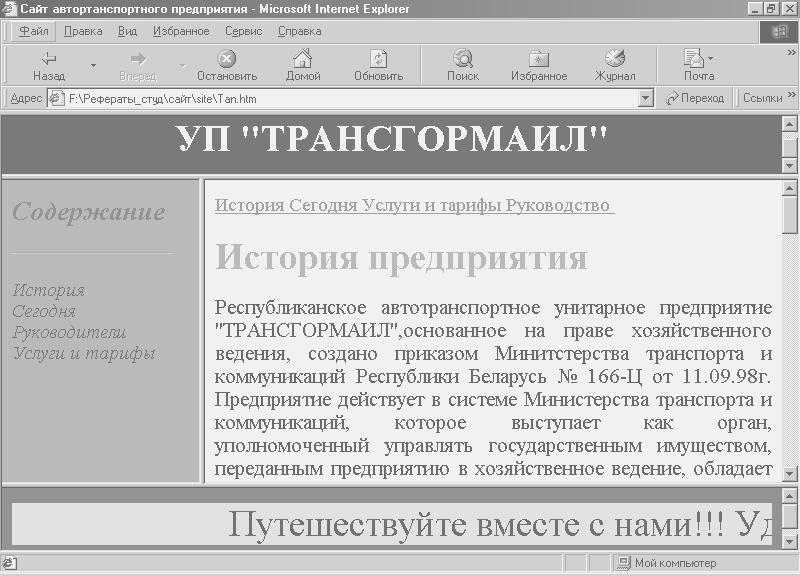800x576 pixels.
Task: Follow the Сегодня link in the sidebar
Action: [44, 311]
